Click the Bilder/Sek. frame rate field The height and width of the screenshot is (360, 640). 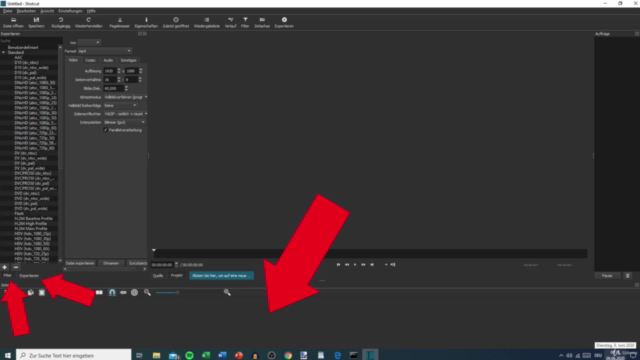pos(113,88)
